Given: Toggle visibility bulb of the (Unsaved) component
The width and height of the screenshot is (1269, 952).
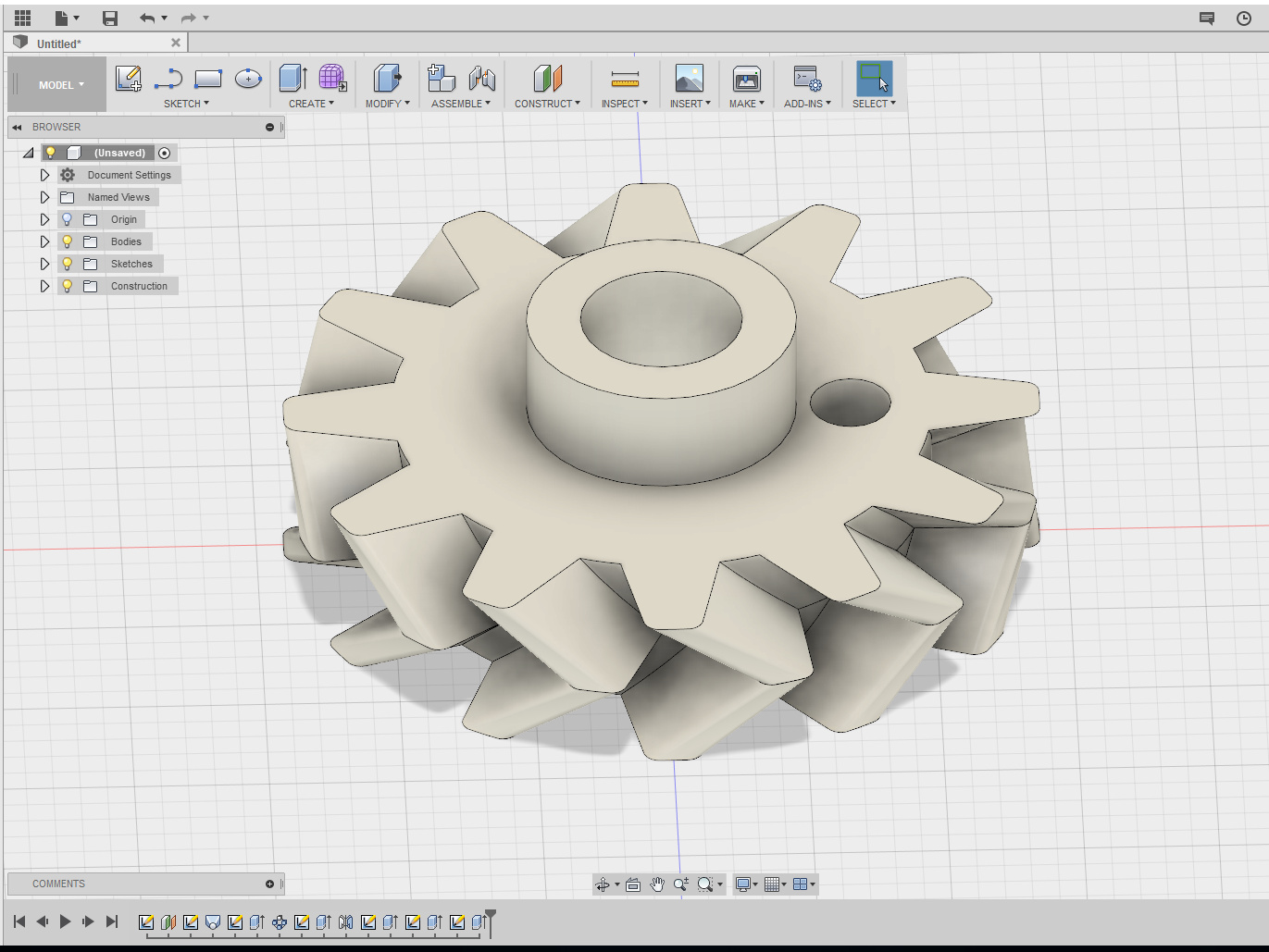Looking at the screenshot, I should click(x=51, y=153).
